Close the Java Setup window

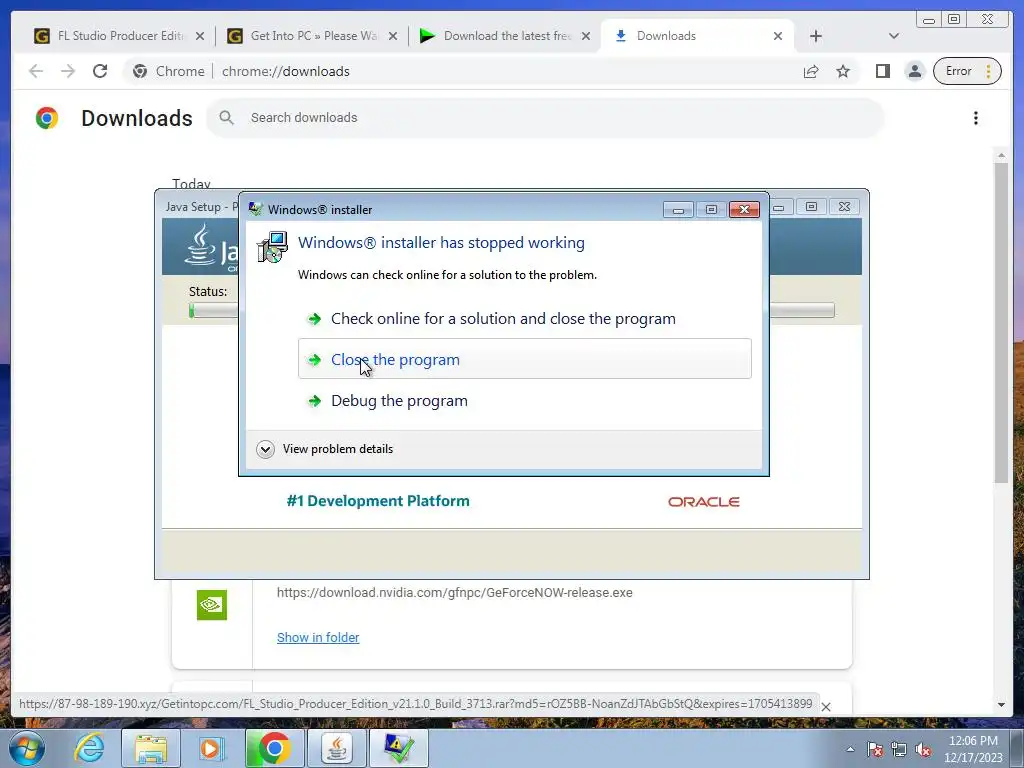tap(844, 207)
